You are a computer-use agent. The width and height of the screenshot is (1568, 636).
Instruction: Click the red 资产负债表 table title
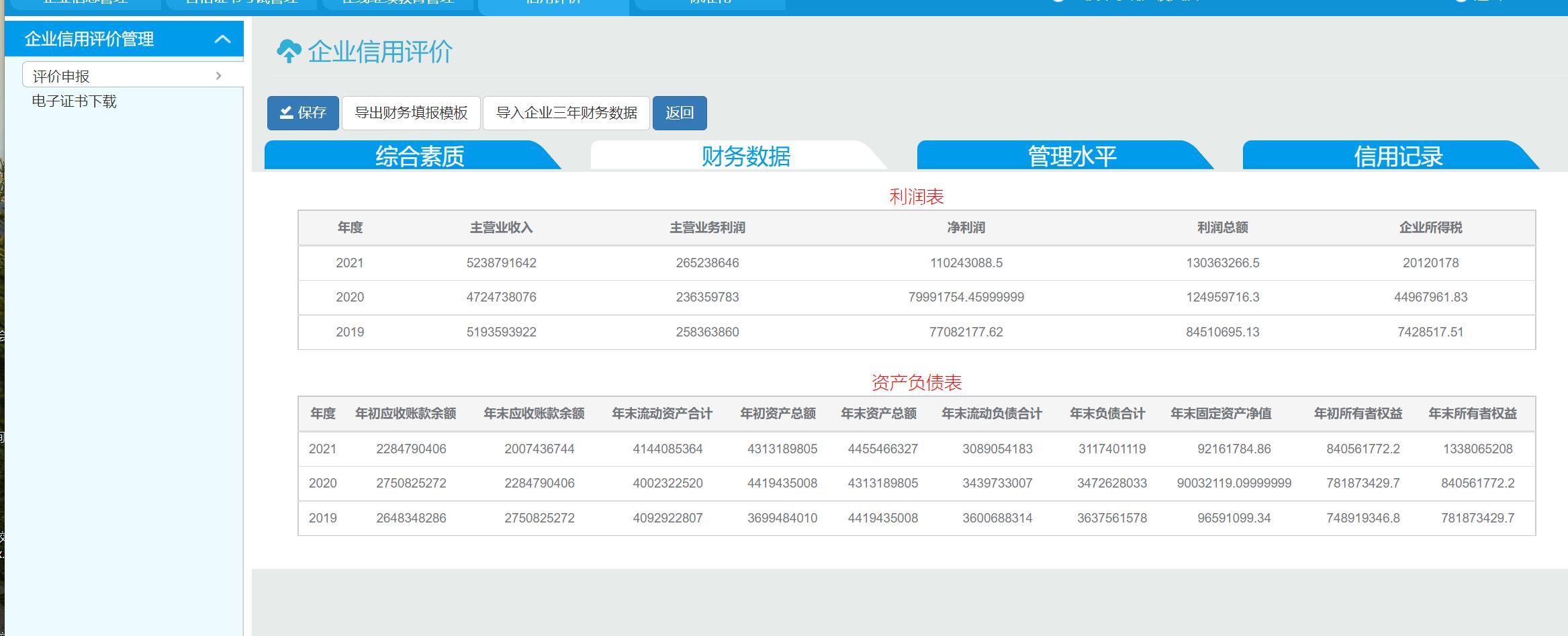[916, 383]
